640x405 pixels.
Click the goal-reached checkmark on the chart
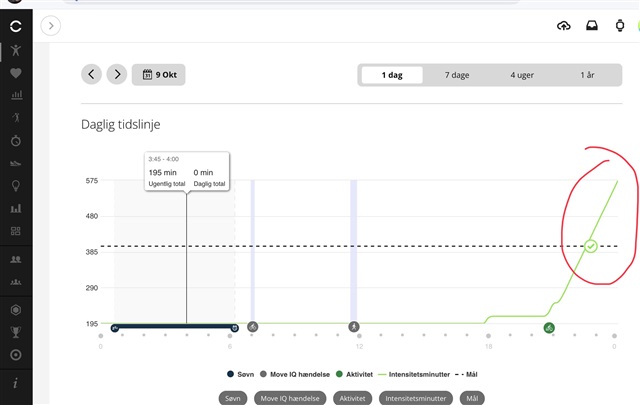point(591,246)
